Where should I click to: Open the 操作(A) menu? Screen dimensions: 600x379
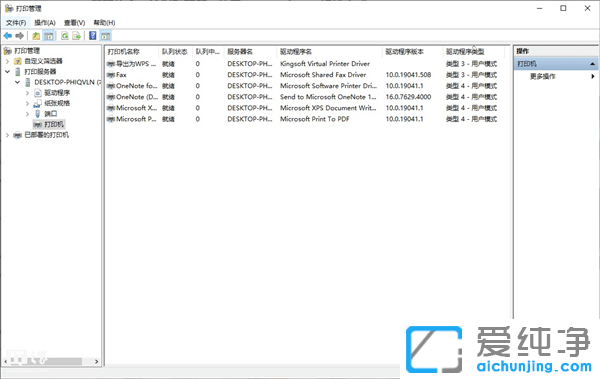[45, 23]
